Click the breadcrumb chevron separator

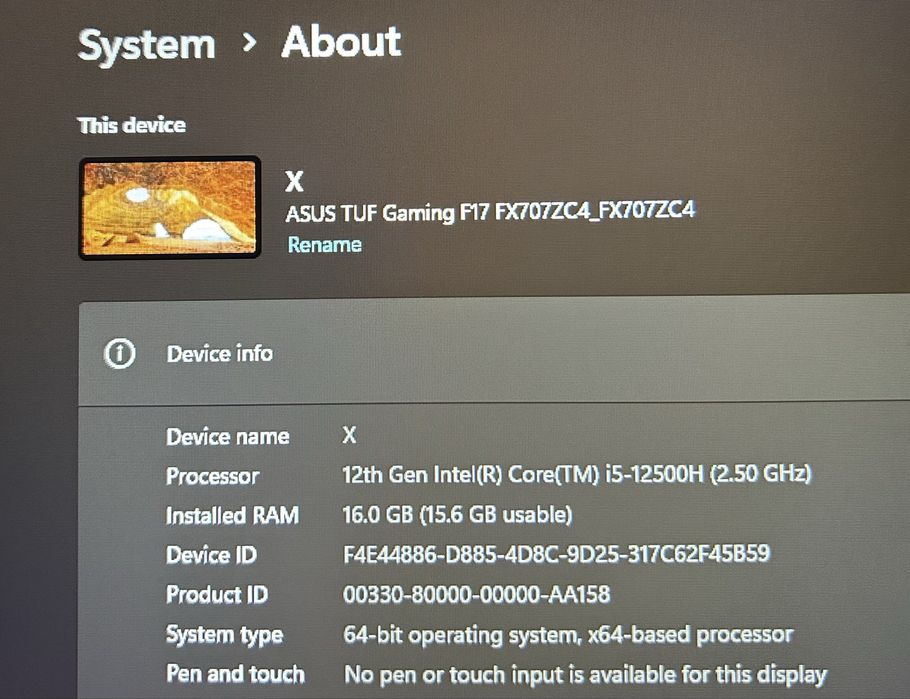click(249, 42)
